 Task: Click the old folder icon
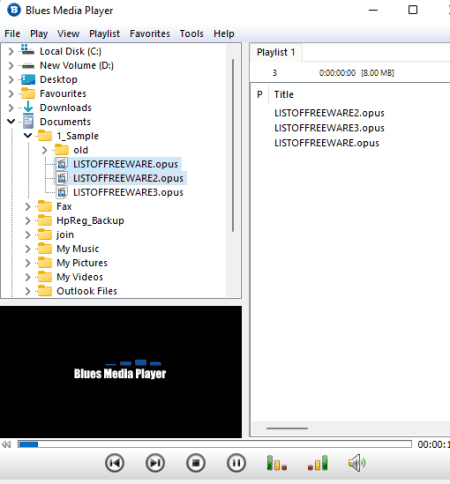[x=62, y=150]
